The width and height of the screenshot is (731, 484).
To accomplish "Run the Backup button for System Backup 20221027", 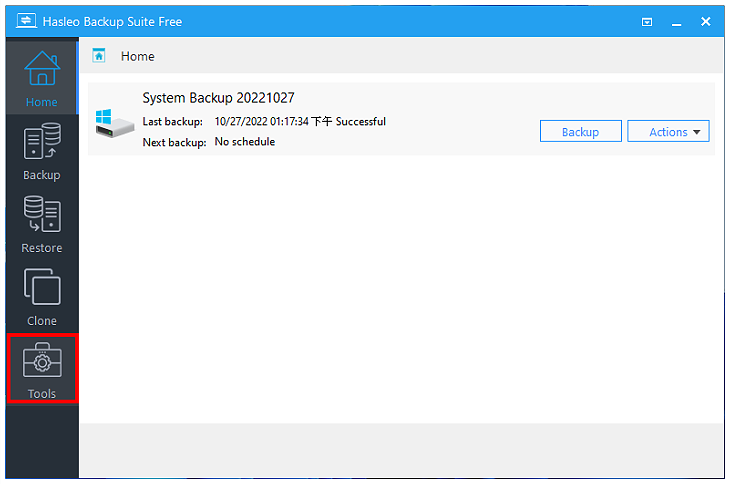I will point(580,131).
